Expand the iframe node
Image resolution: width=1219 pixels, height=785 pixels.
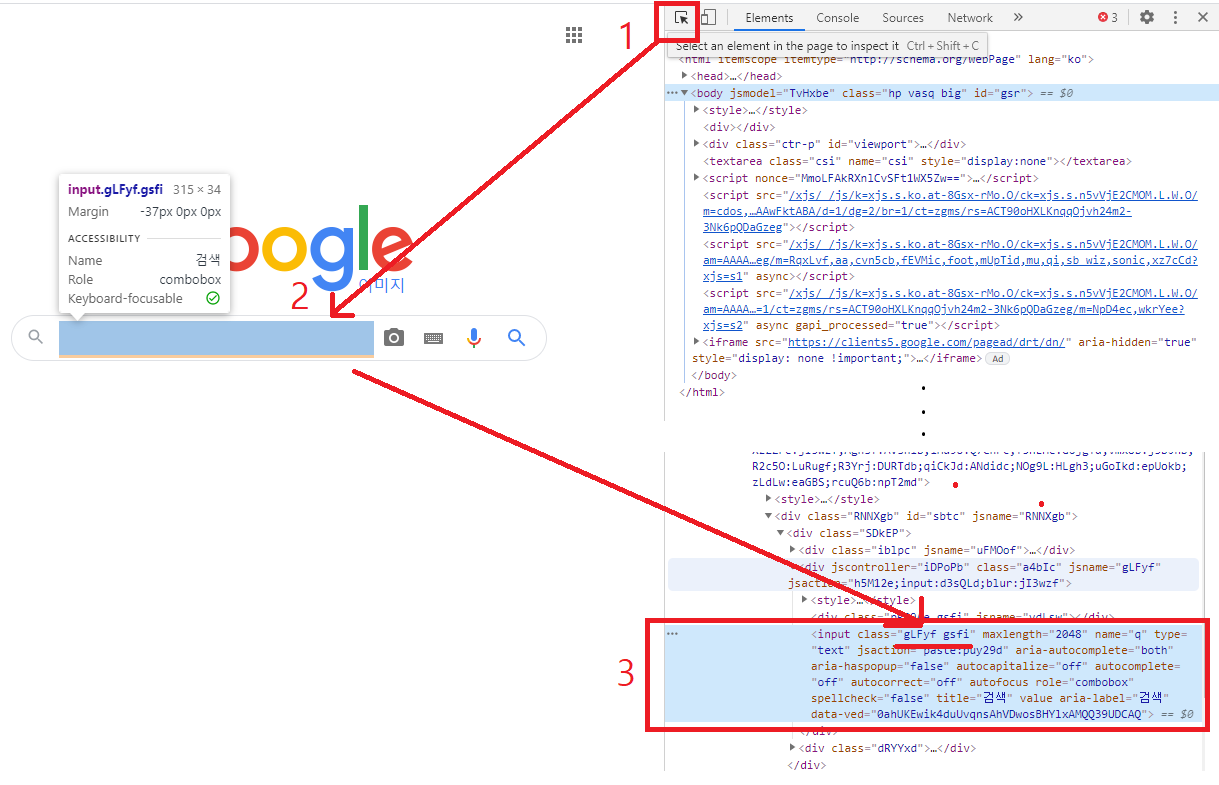coord(697,342)
